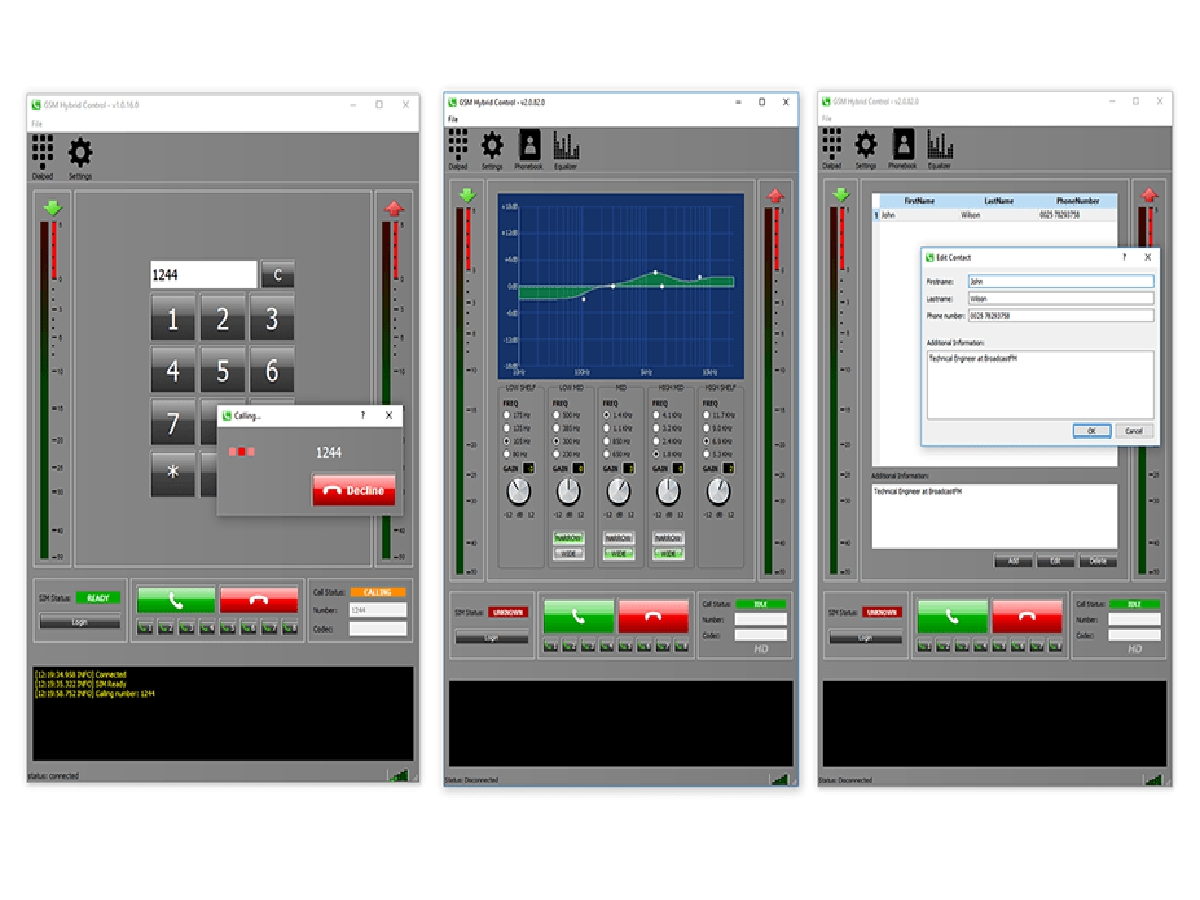
Task: Click the LastName column header in the phonebook
Action: 1000,201
